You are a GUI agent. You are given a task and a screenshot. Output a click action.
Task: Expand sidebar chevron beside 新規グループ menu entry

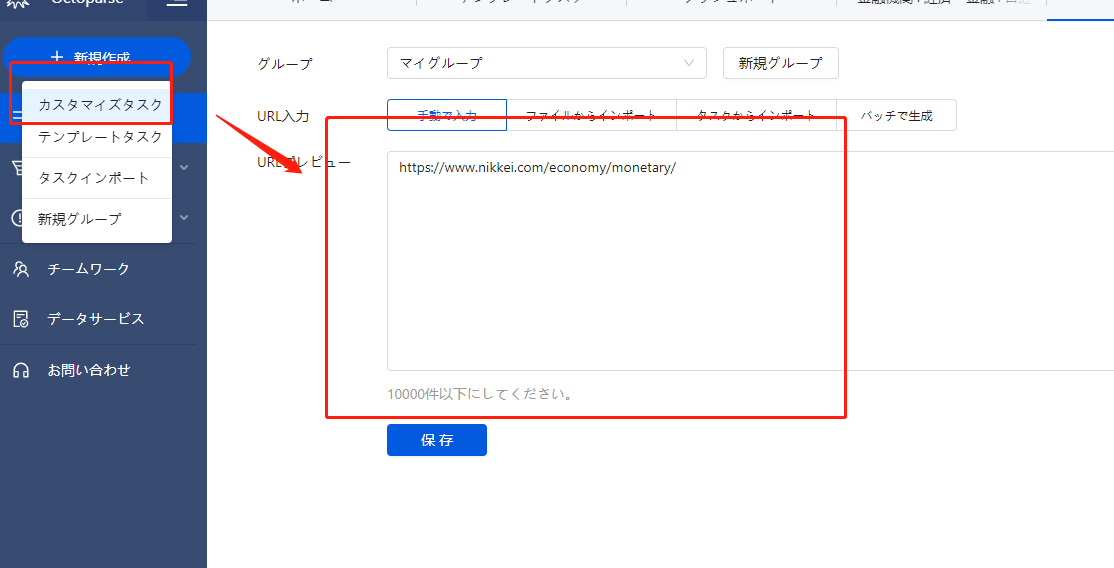pyautogui.click(x=184, y=218)
